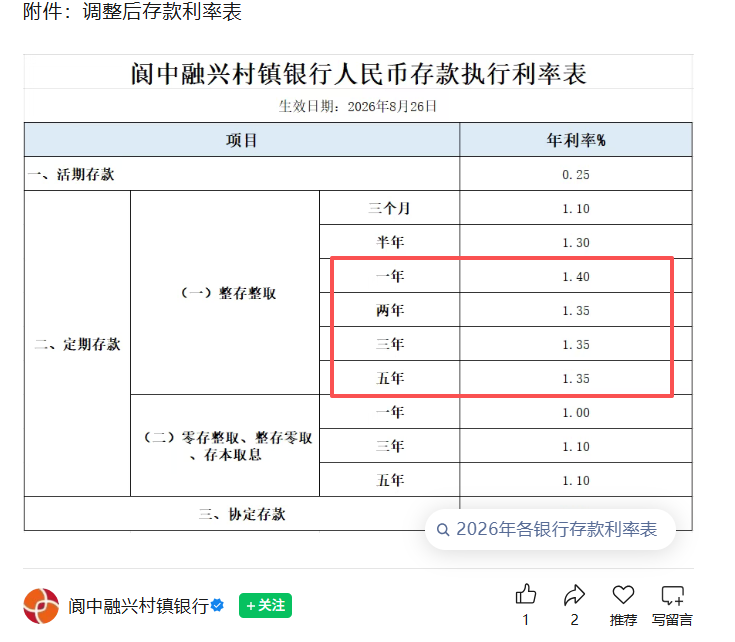Screen dimensions: 735x642
Task: Click the 推荐 label
Action: point(623,620)
